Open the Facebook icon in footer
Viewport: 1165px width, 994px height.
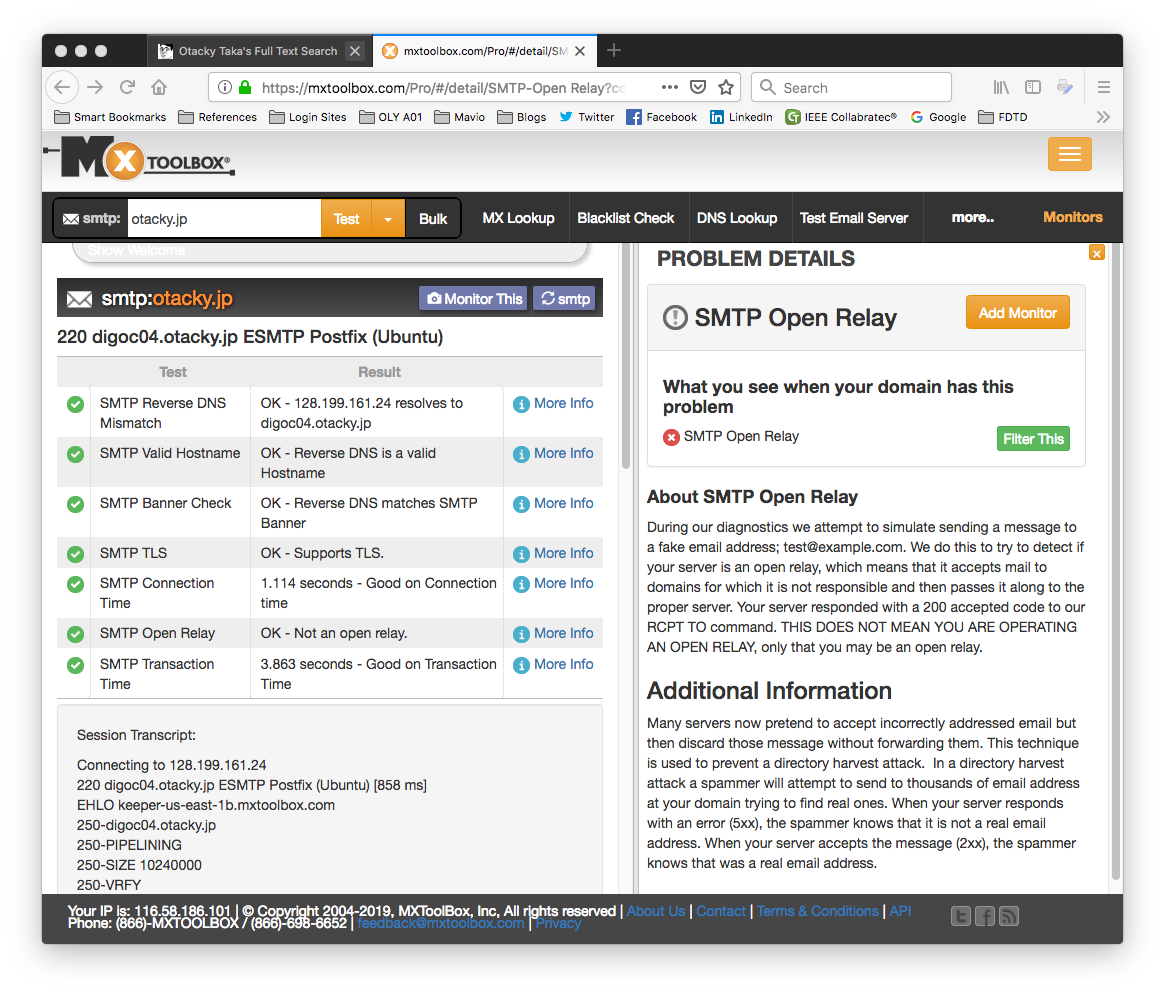pos(984,916)
